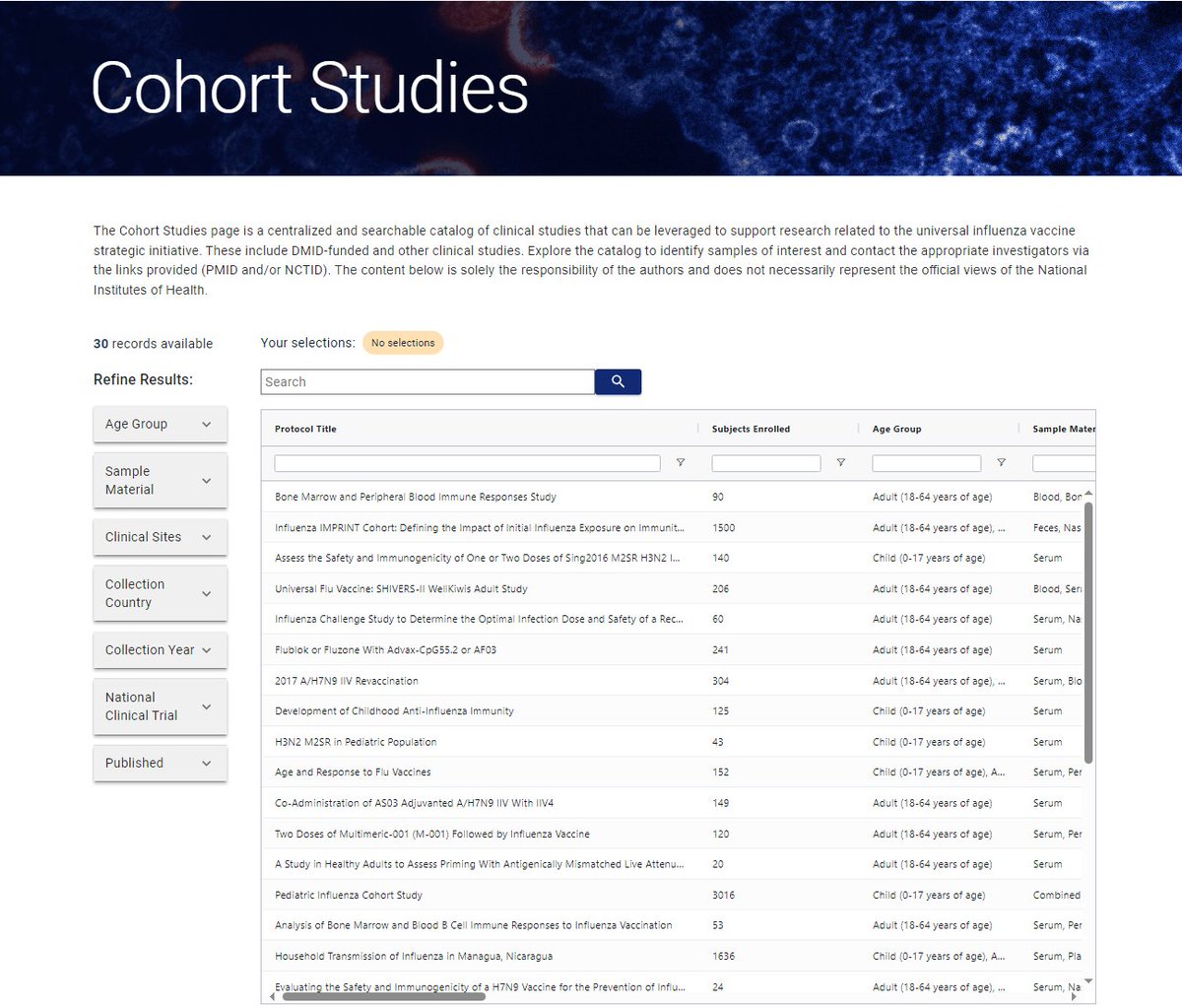Select 'Universal Flu Vaccine: SHIVERS-II WellKiwis Adult Study'
The height and width of the screenshot is (1008, 1182).
click(x=672, y=588)
